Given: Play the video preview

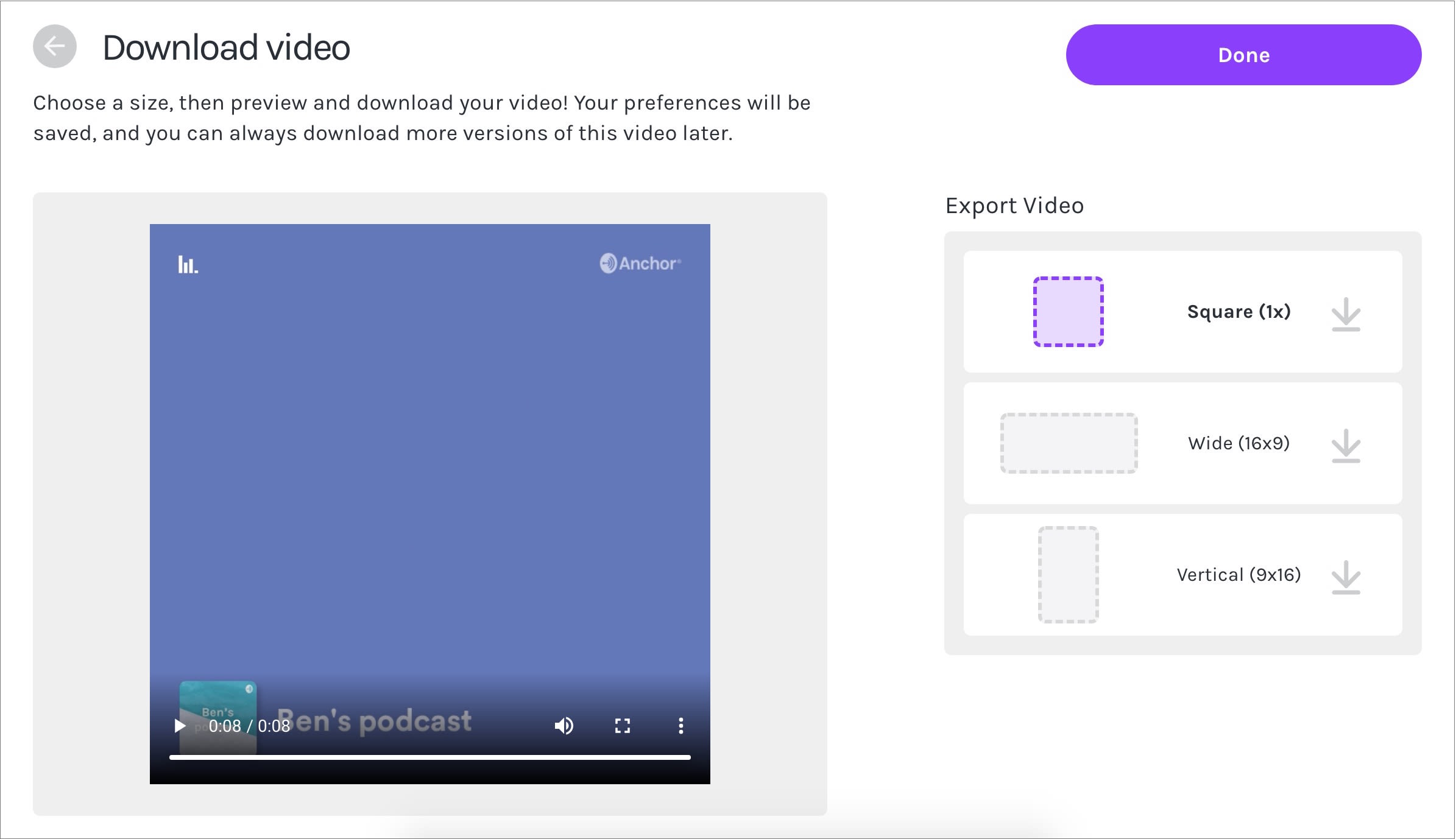Looking at the screenshot, I should (180, 726).
